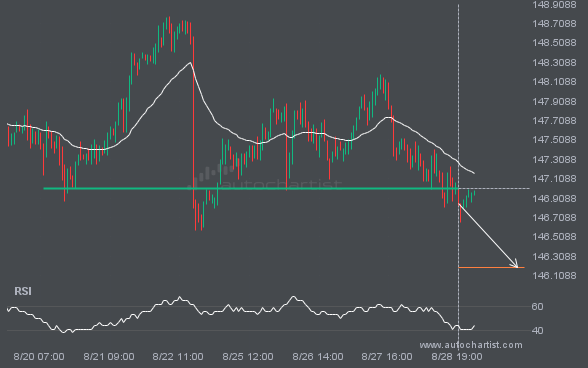Click the 148.3088 price axis label
This screenshot has height=368, width=588.
[x=554, y=62]
